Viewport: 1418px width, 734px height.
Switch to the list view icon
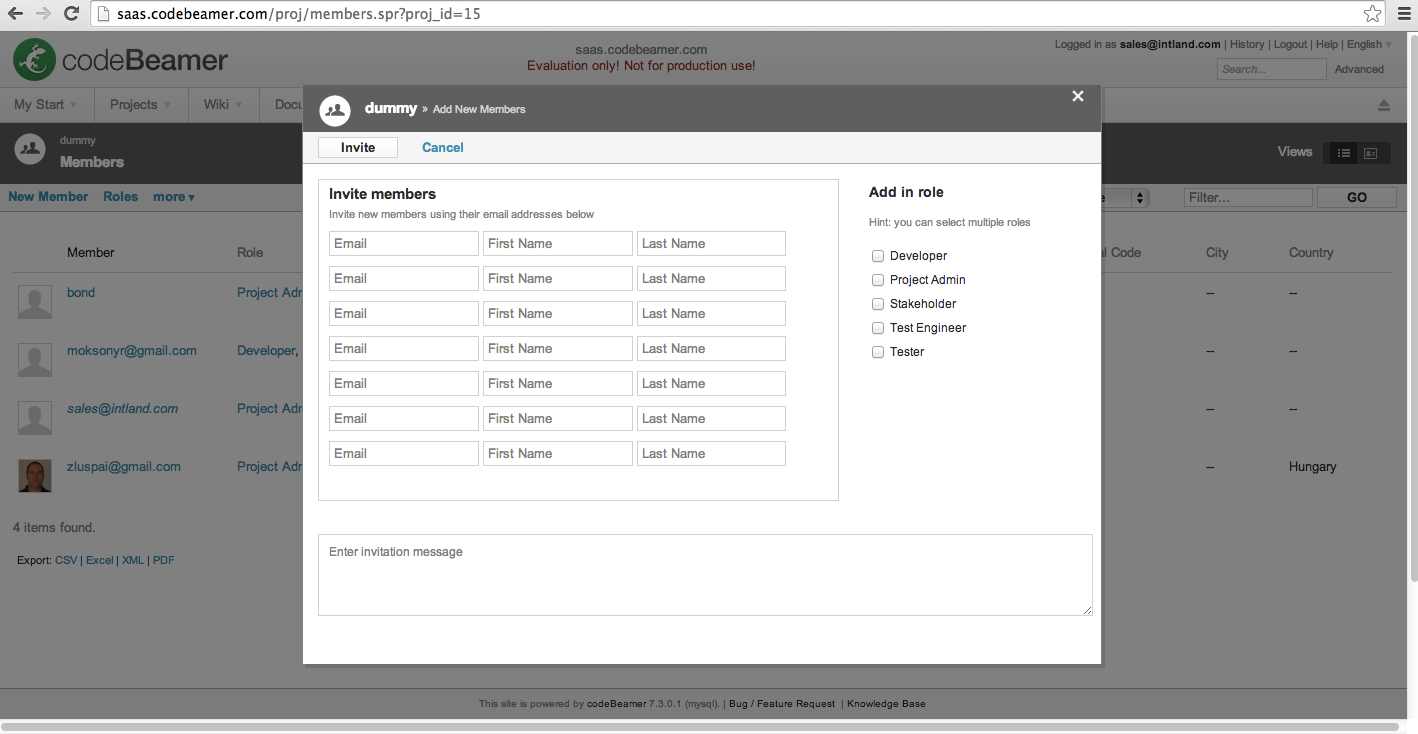(x=1344, y=153)
